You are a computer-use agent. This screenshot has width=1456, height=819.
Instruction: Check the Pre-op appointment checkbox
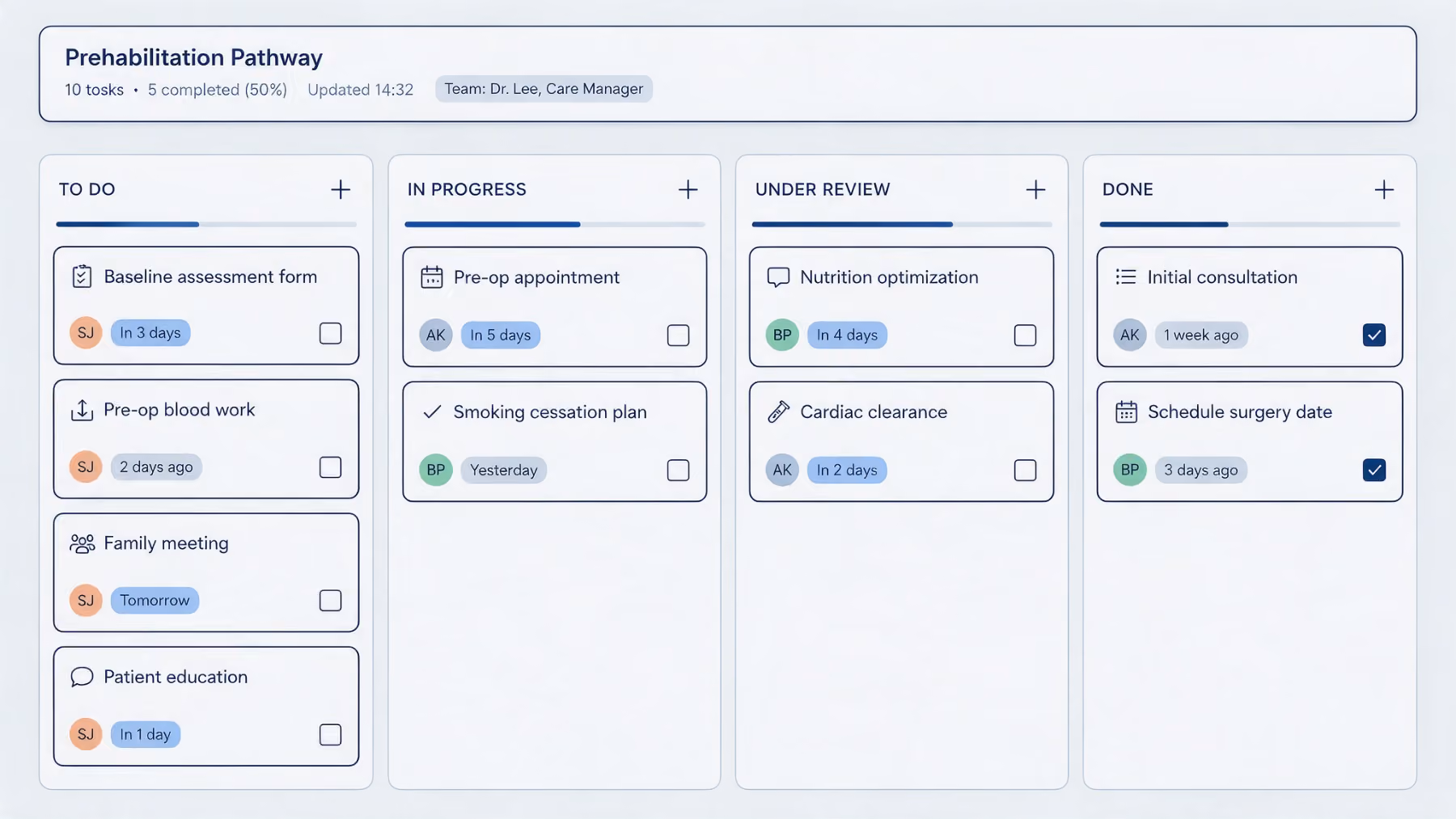678,336
